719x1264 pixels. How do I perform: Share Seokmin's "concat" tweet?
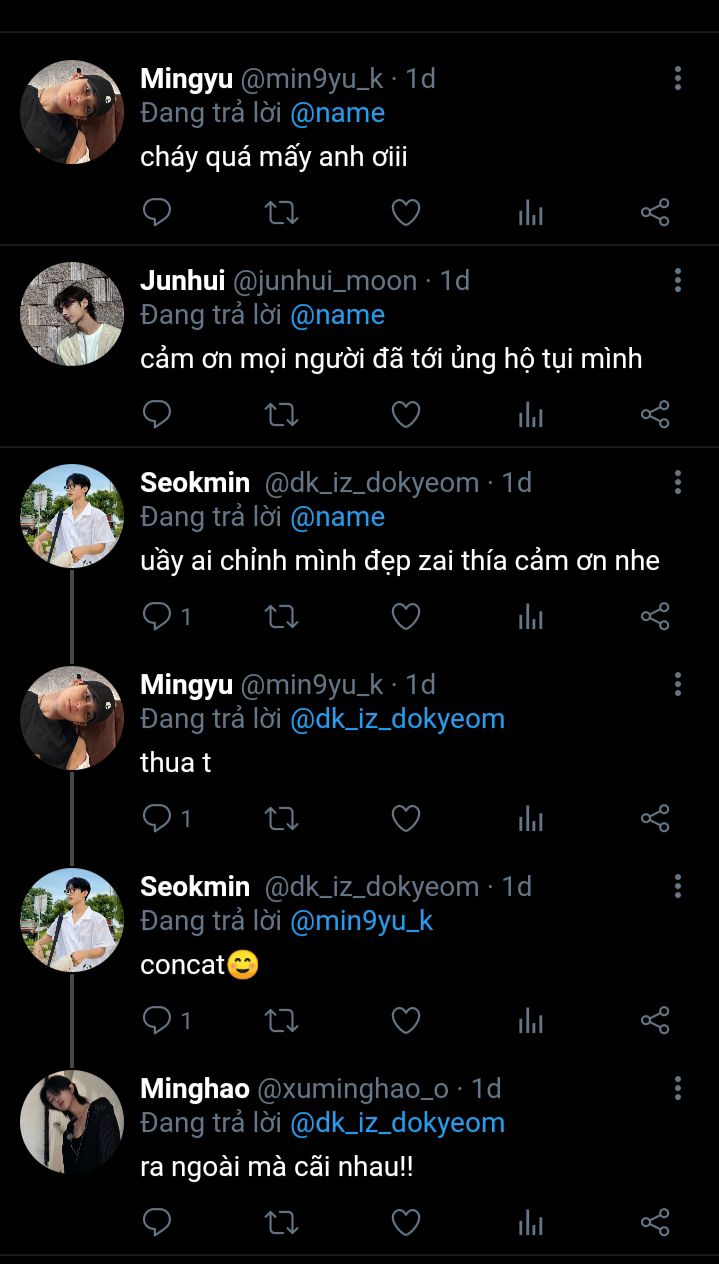click(655, 1020)
